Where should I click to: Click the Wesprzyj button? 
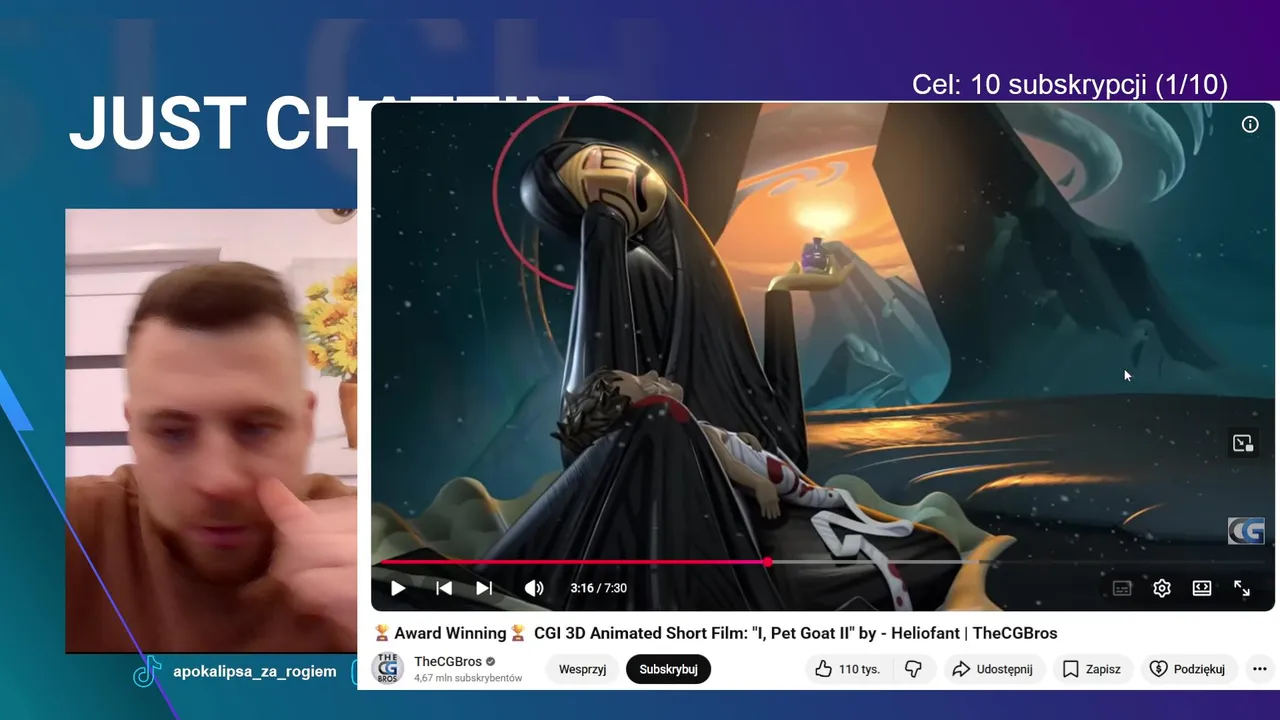pyautogui.click(x=582, y=669)
